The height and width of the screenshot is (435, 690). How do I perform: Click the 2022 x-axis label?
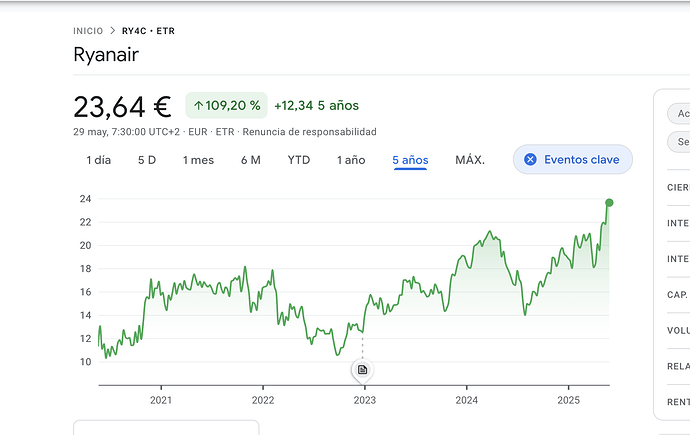pyautogui.click(x=263, y=400)
